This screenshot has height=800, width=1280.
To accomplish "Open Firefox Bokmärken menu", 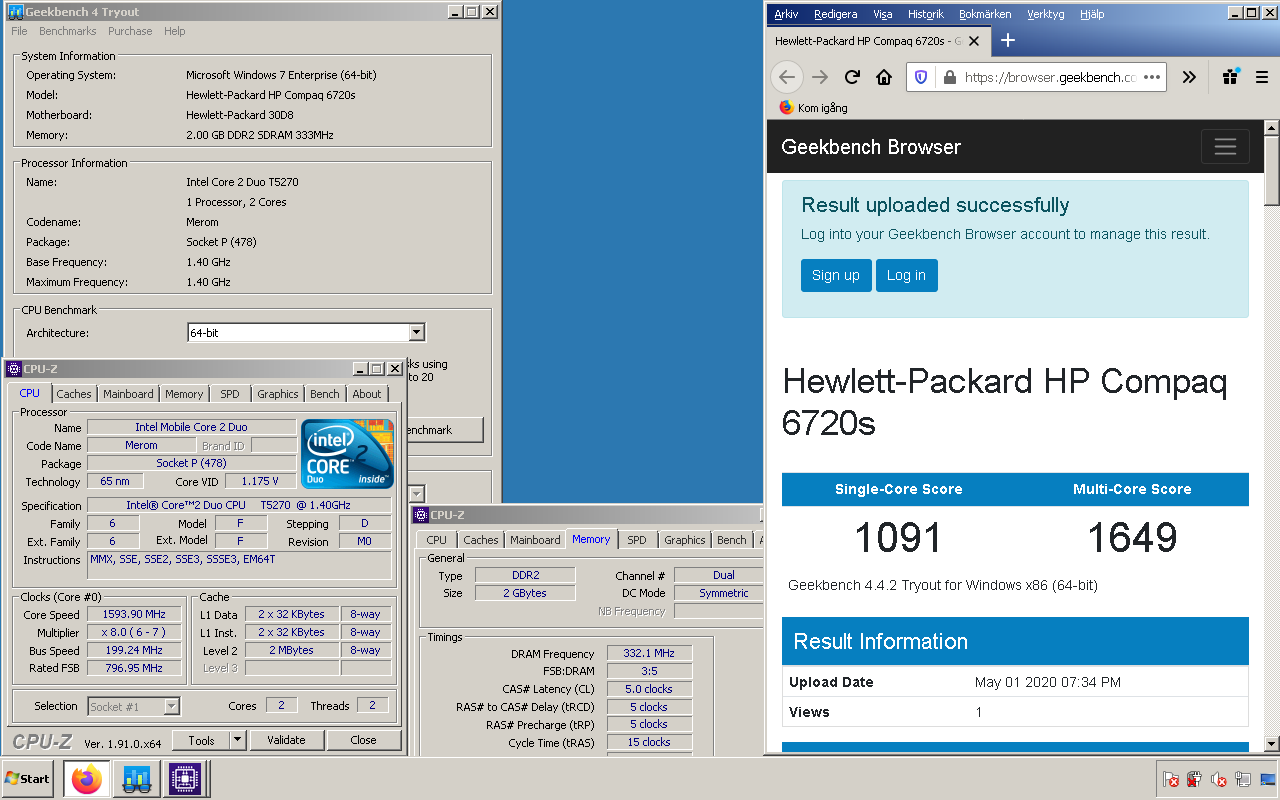I will (x=985, y=14).
